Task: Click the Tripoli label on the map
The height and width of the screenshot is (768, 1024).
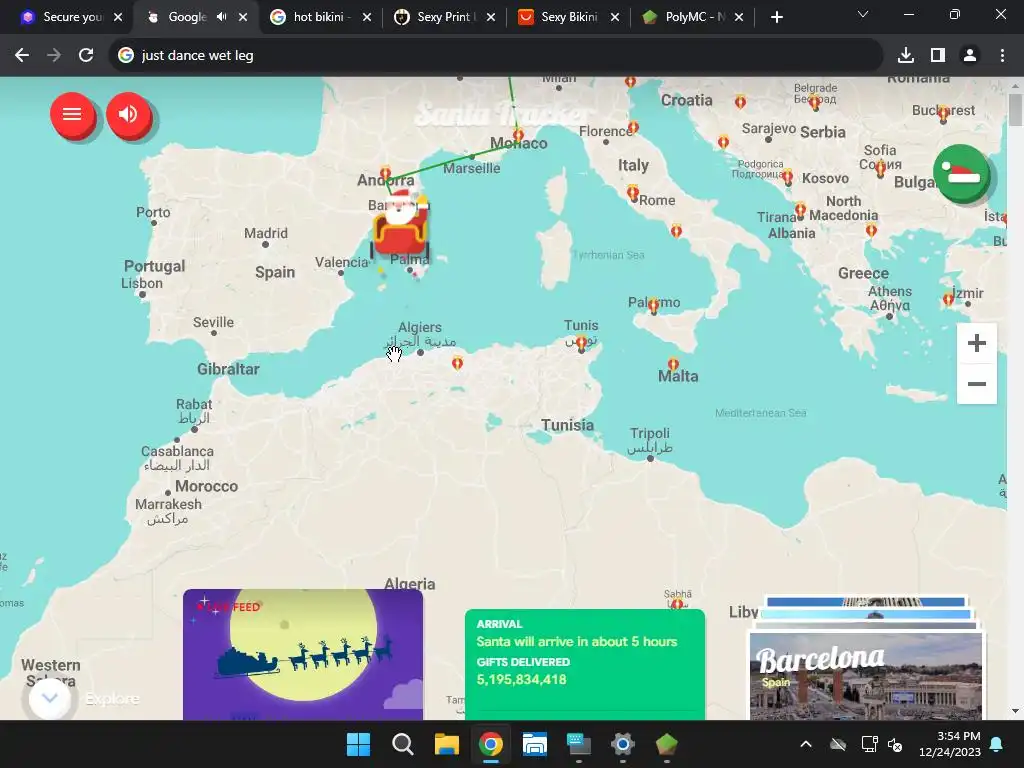Action: pos(650,433)
